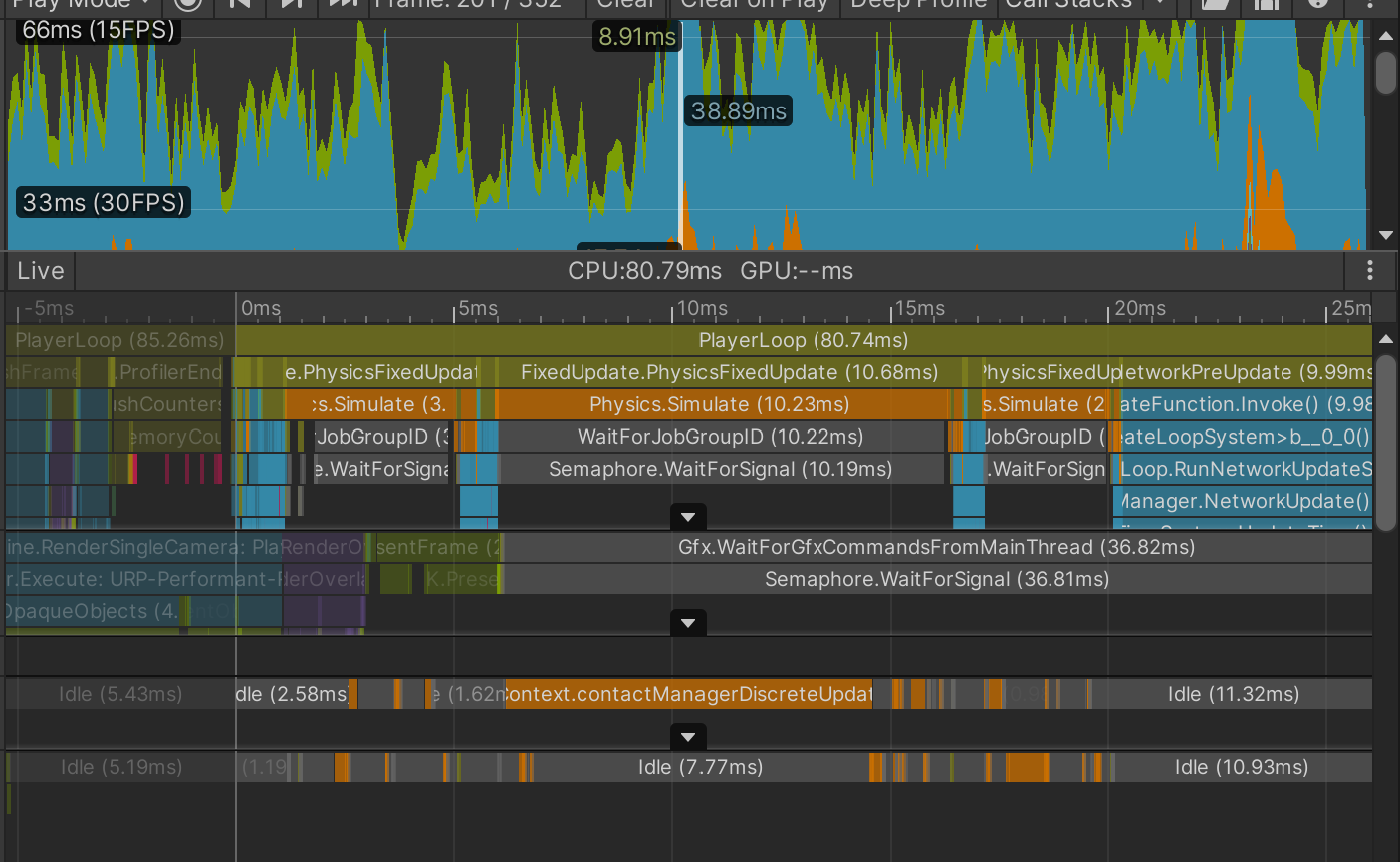Click the record profiling circle icon

coord(188,5)
